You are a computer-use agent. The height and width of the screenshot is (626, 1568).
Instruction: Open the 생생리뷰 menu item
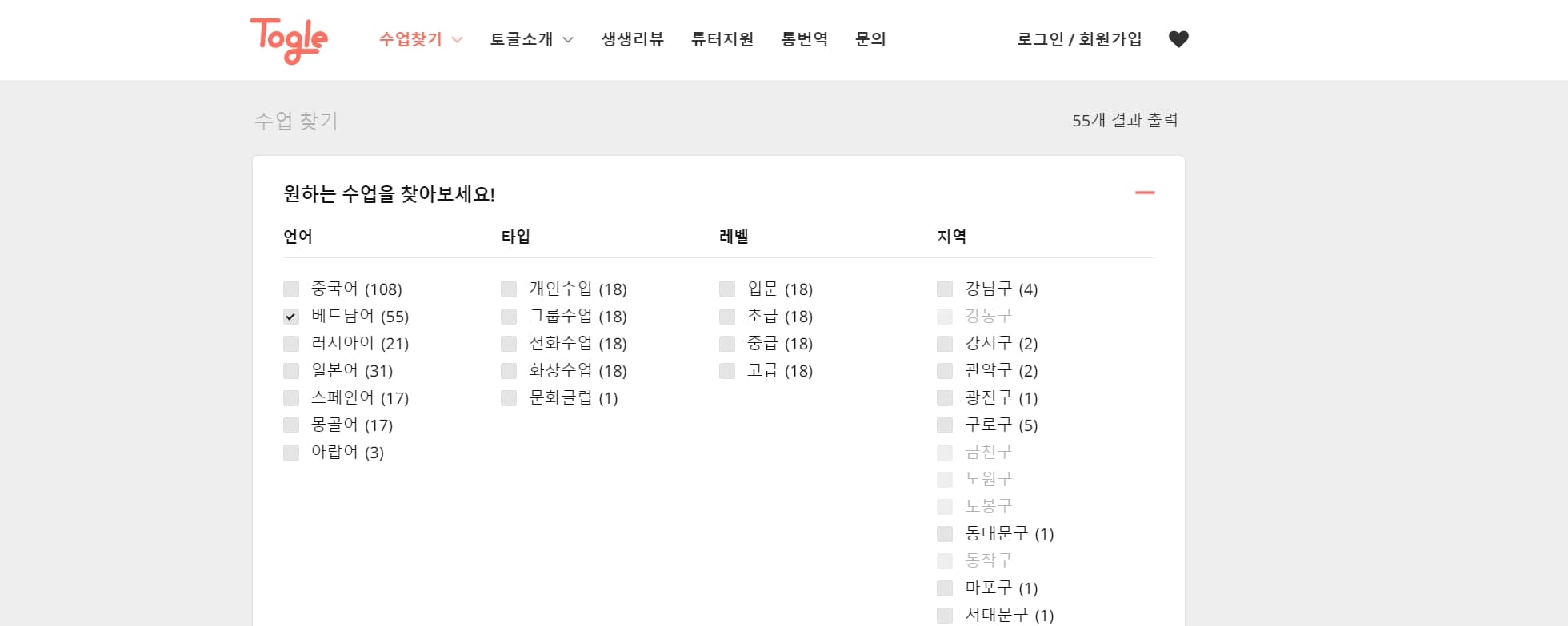pos(632,39)
